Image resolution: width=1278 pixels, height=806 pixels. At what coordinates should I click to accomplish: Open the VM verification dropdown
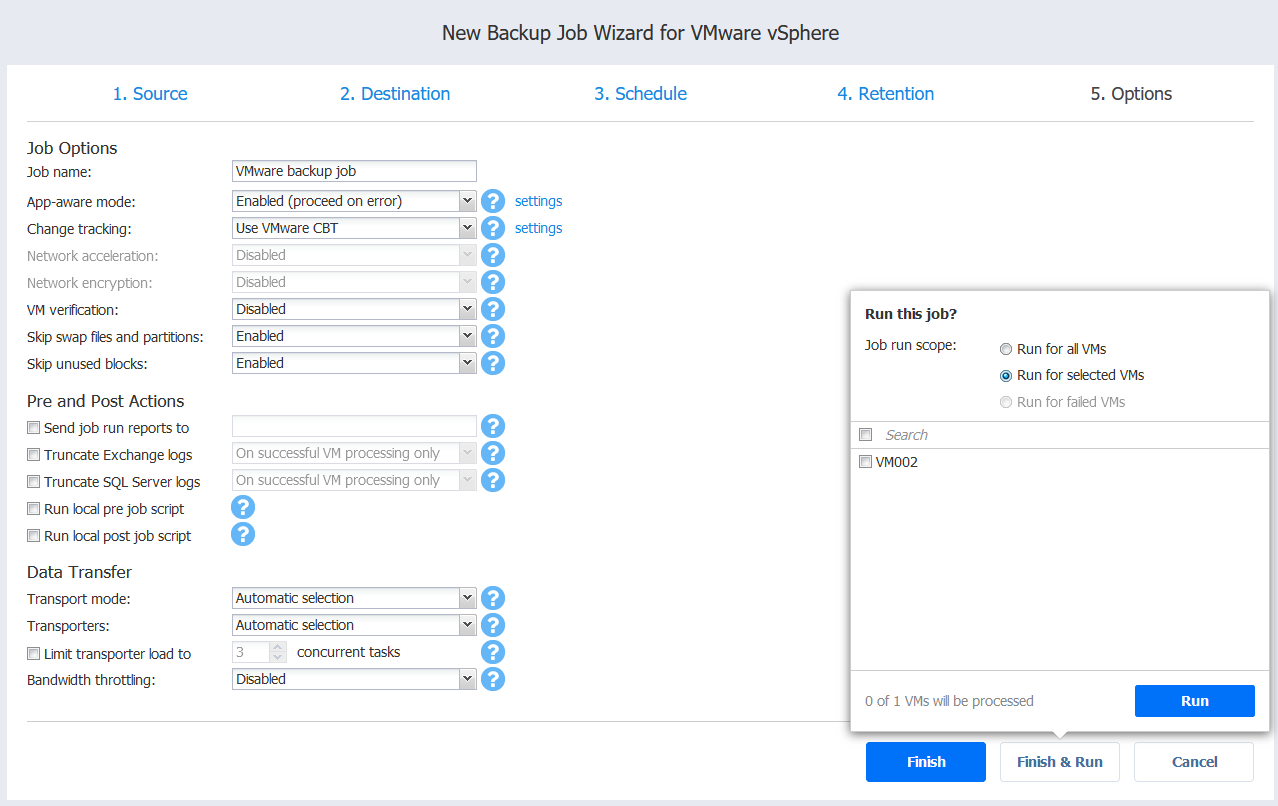pyautogui.click(x=354, y=309)
